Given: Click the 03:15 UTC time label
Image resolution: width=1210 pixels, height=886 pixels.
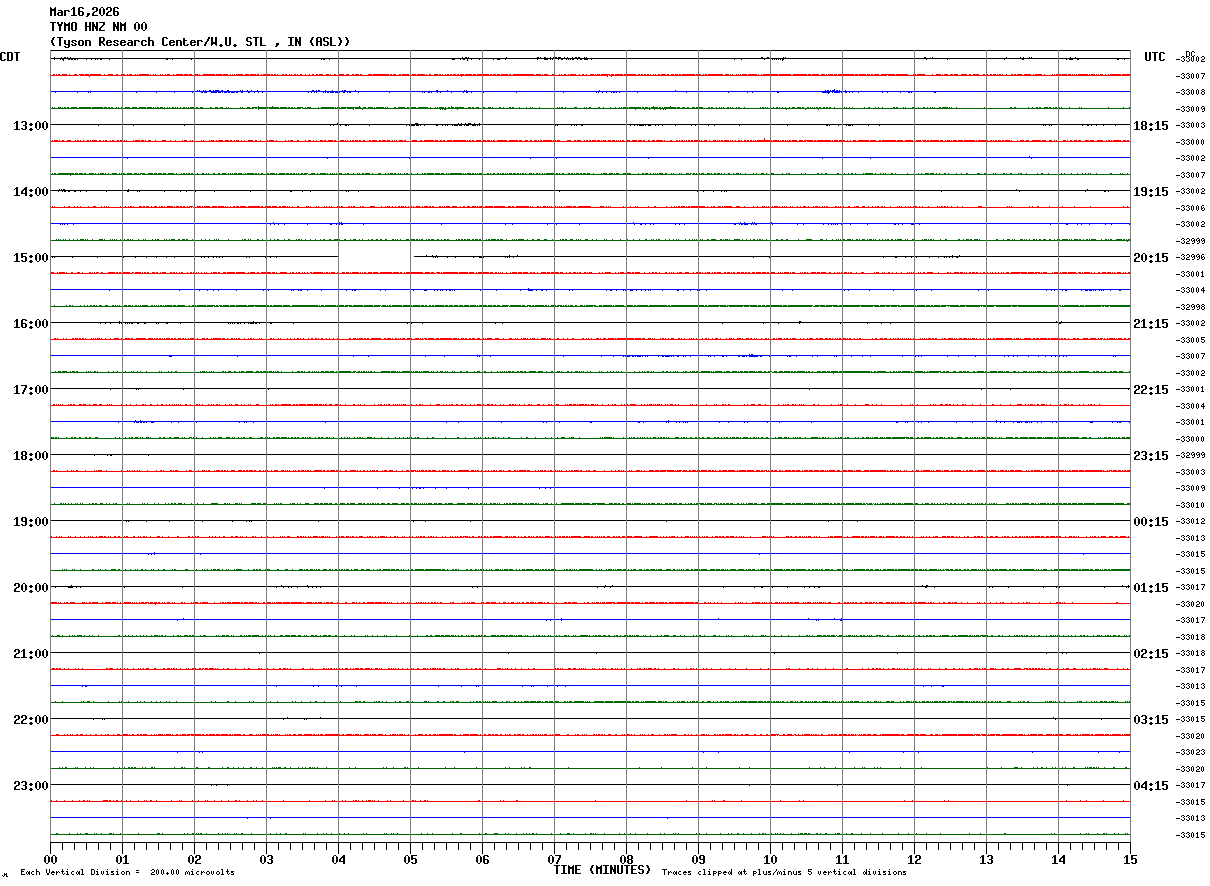Looking at the screenshot, I should point(1150,720).
